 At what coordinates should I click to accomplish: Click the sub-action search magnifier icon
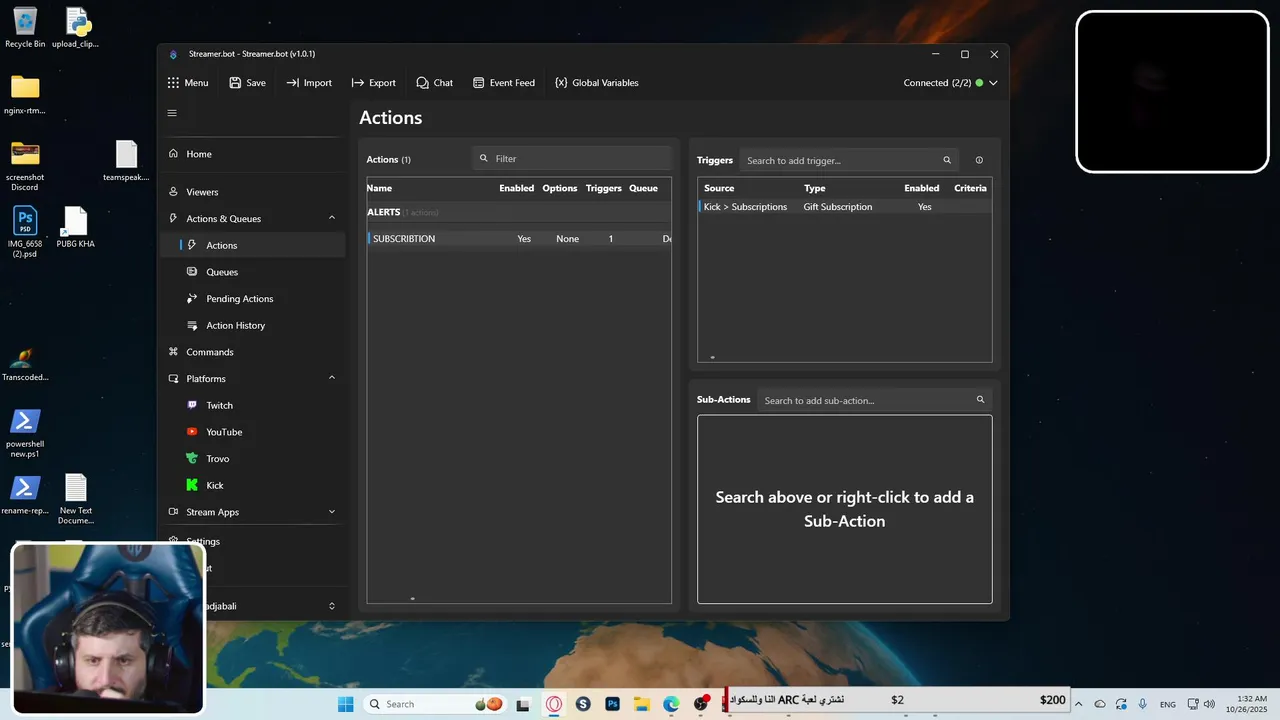(981, 400)
